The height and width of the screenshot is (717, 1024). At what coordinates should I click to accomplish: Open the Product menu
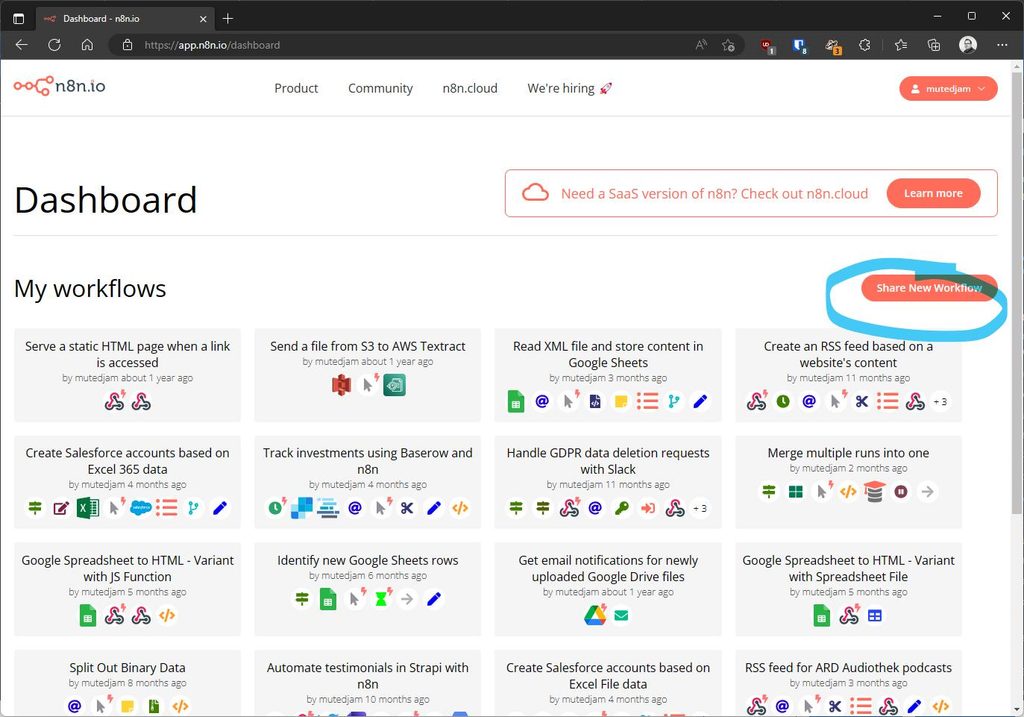(x=296, y=88)
